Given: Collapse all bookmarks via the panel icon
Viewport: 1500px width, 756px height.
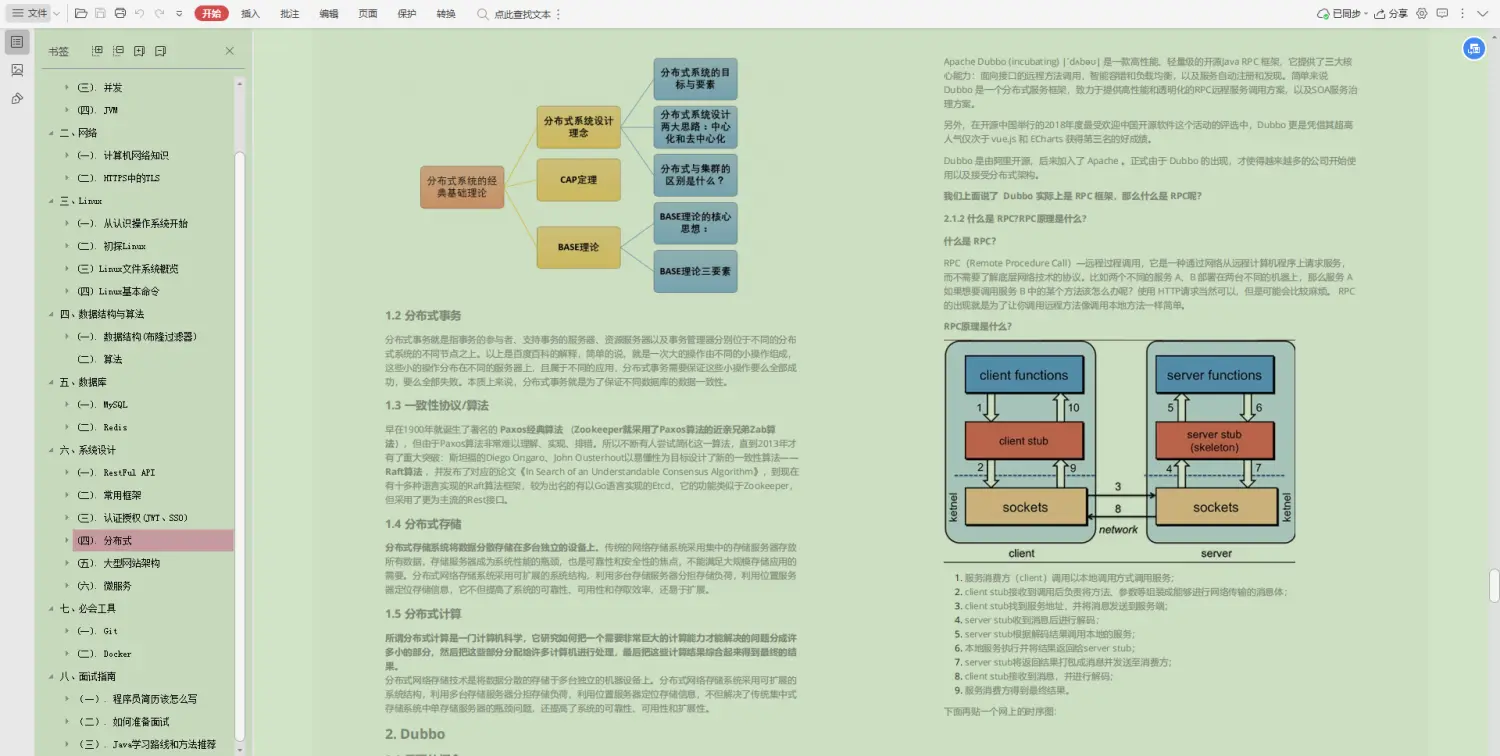Looking at the screenshot, I should click(x=118, y=51).
